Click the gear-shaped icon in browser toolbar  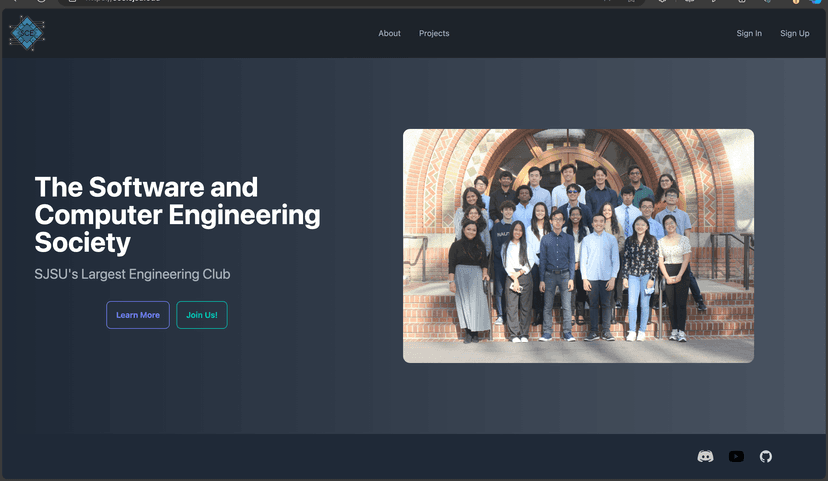[663, 1]
